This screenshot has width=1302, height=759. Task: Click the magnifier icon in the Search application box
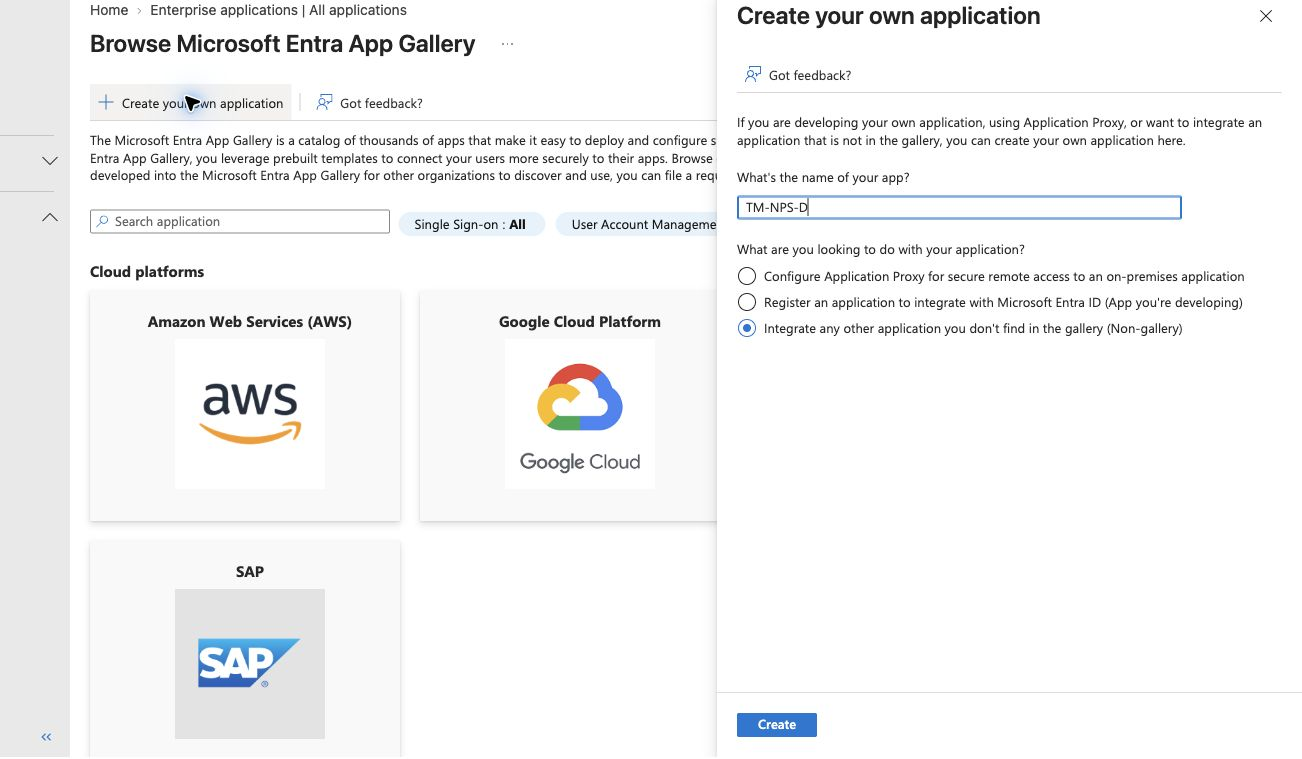click(x=102, y=221)
